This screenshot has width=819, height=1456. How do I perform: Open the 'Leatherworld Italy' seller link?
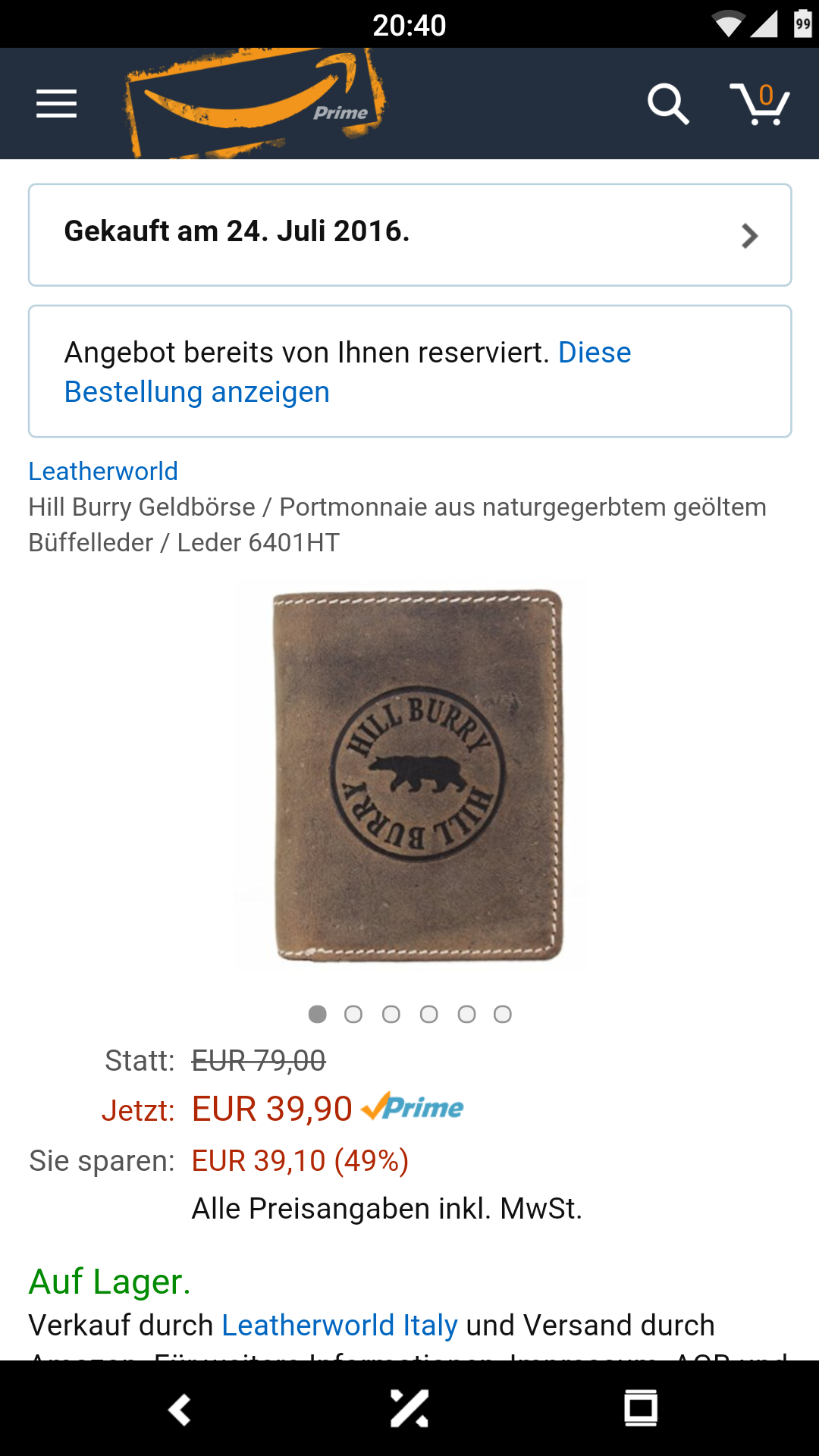coord(340,1326)
